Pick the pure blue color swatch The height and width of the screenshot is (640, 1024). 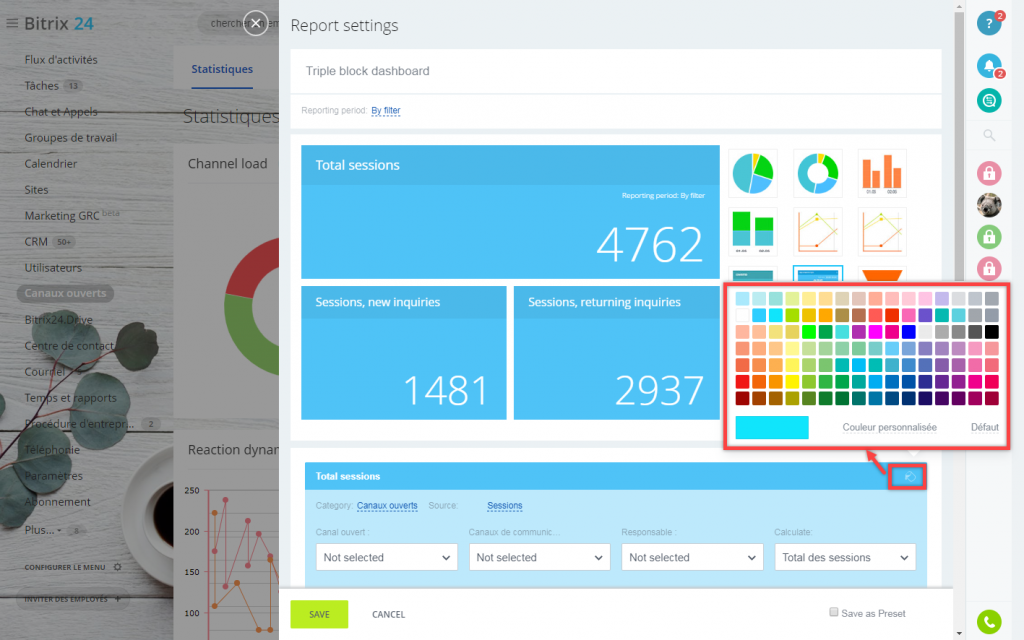[x=908, y=332]
